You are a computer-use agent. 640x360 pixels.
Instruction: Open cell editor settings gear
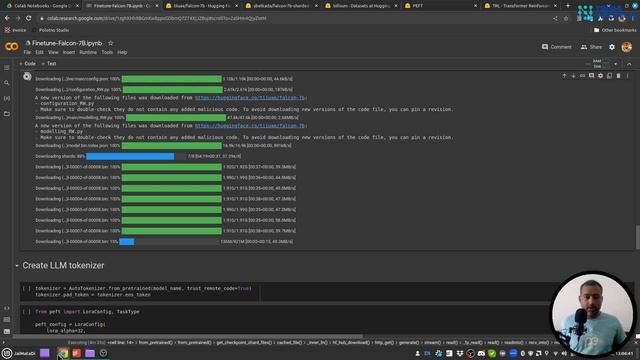pos(600,76)
